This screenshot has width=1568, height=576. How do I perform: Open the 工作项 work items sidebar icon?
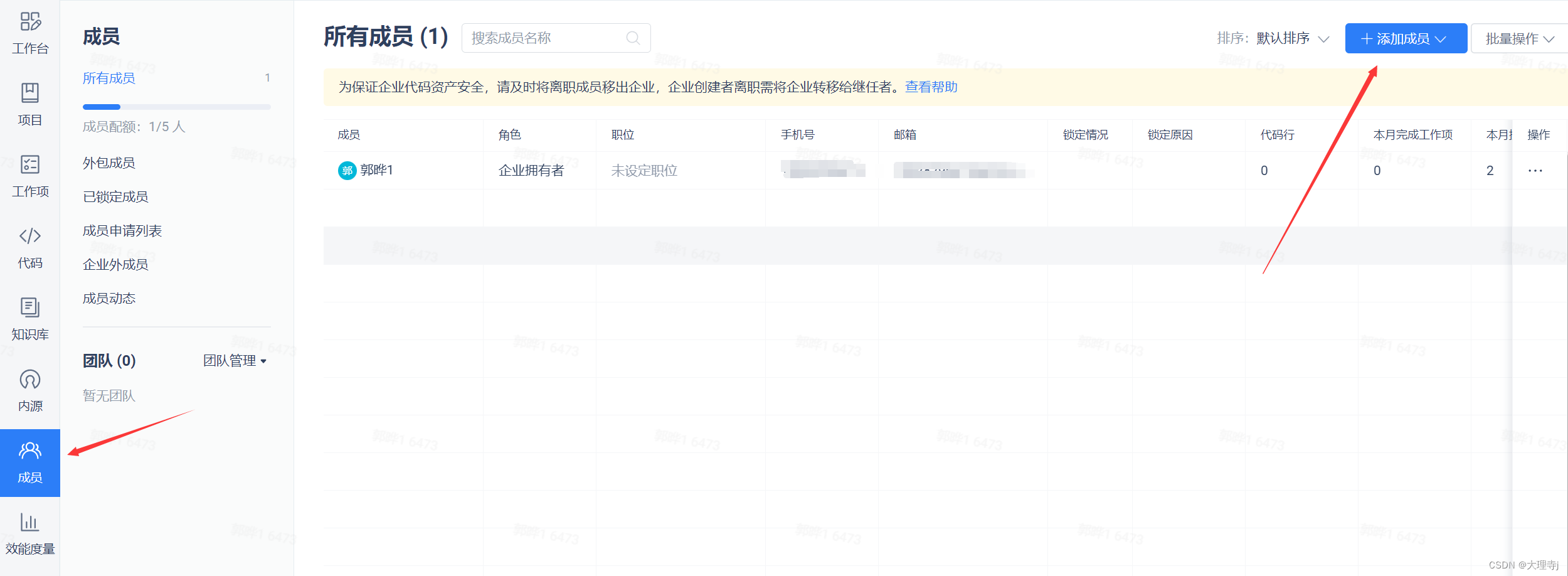(30, 176)
